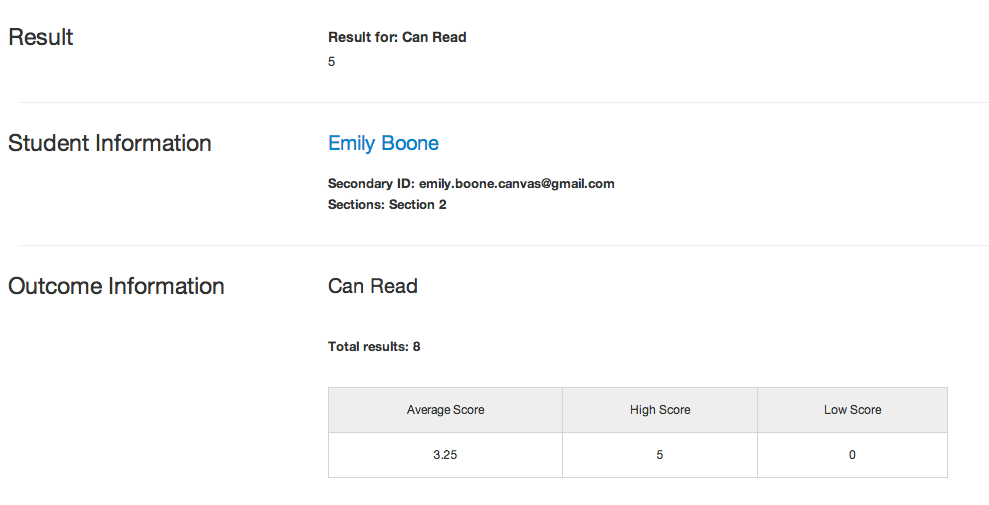
Task: Open Emily Boone's student profile link
Action: coord(383,143)
